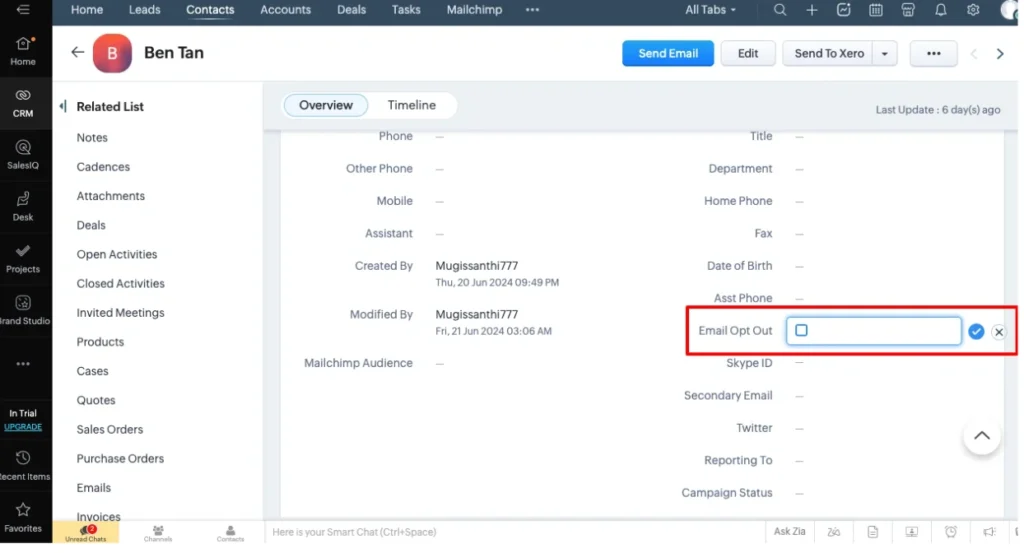The image size is (1024, 553).
Task: Open the Deals tab in top nav
Action: [x=351, y=10]
